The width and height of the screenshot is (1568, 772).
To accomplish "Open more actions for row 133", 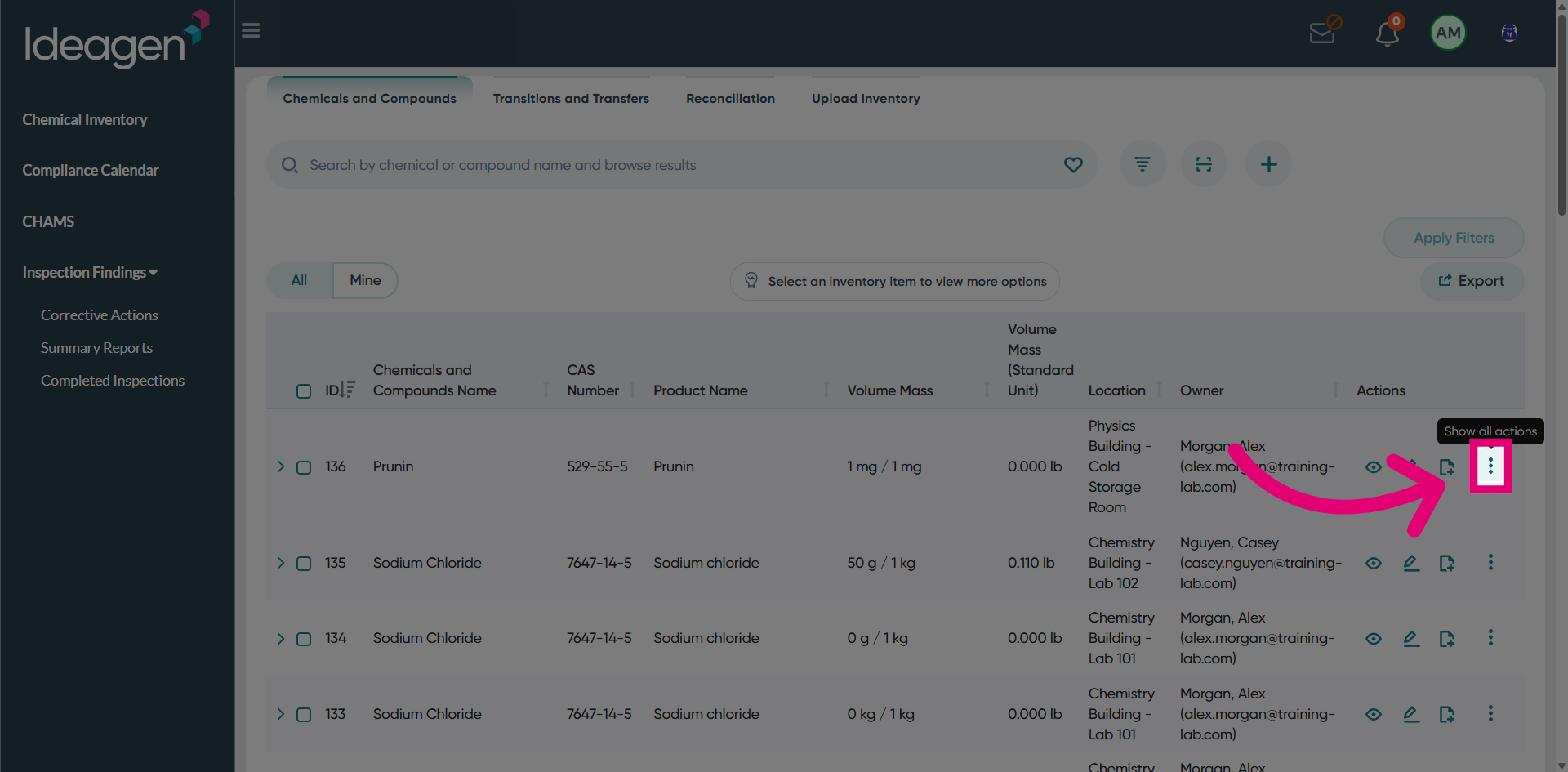I will (x=1490, y=713).
